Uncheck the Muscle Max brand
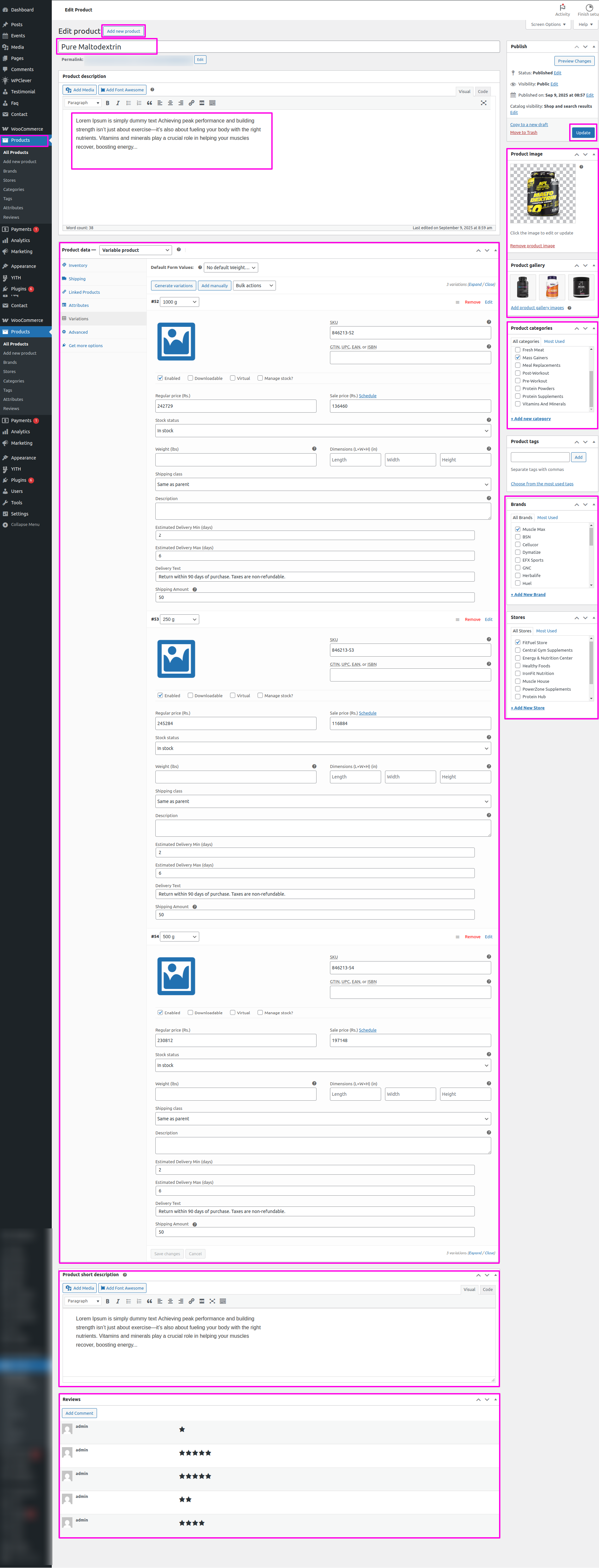The width and height of the screenshot is (599, 1568). tap(518, 529)
